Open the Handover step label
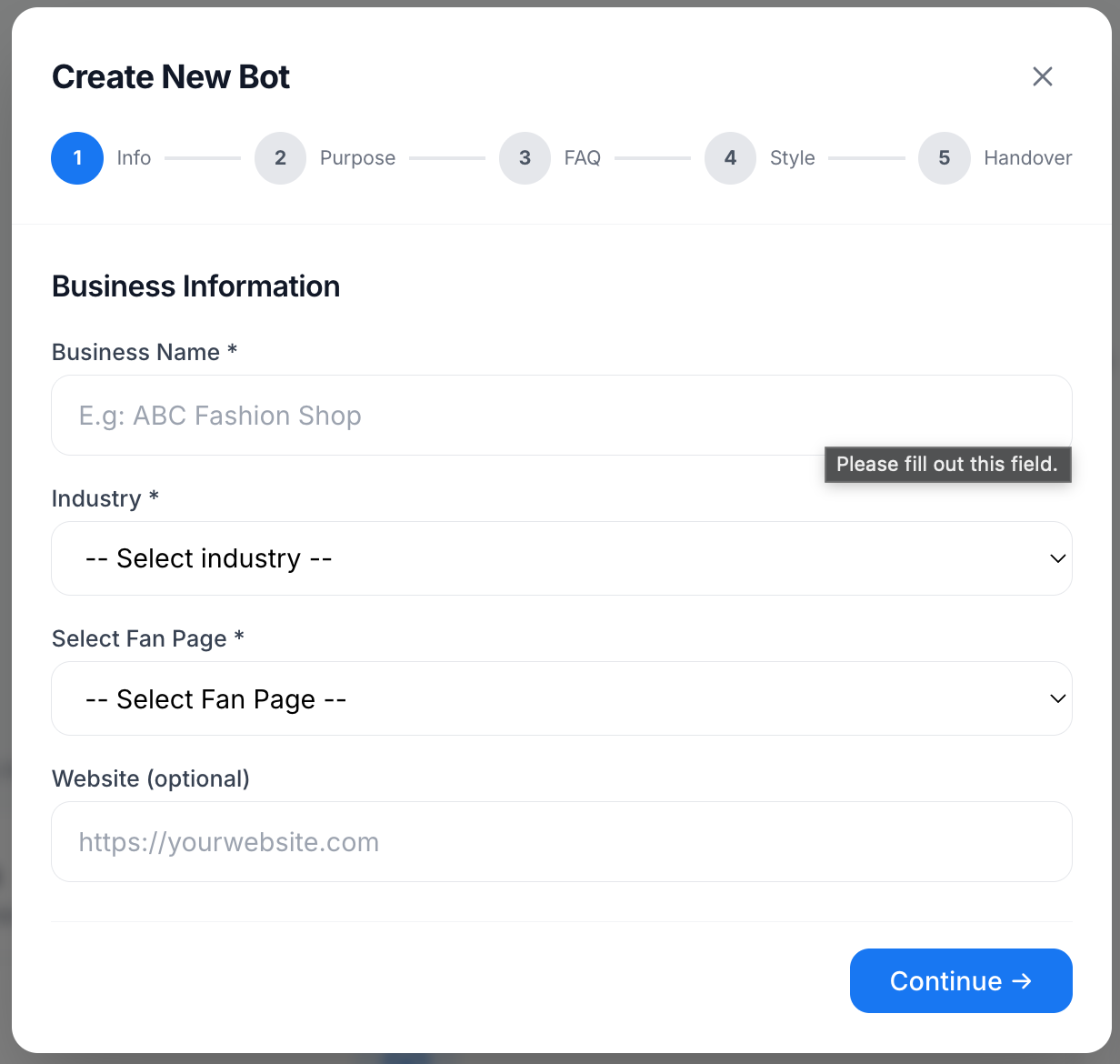 [1027, 158]
